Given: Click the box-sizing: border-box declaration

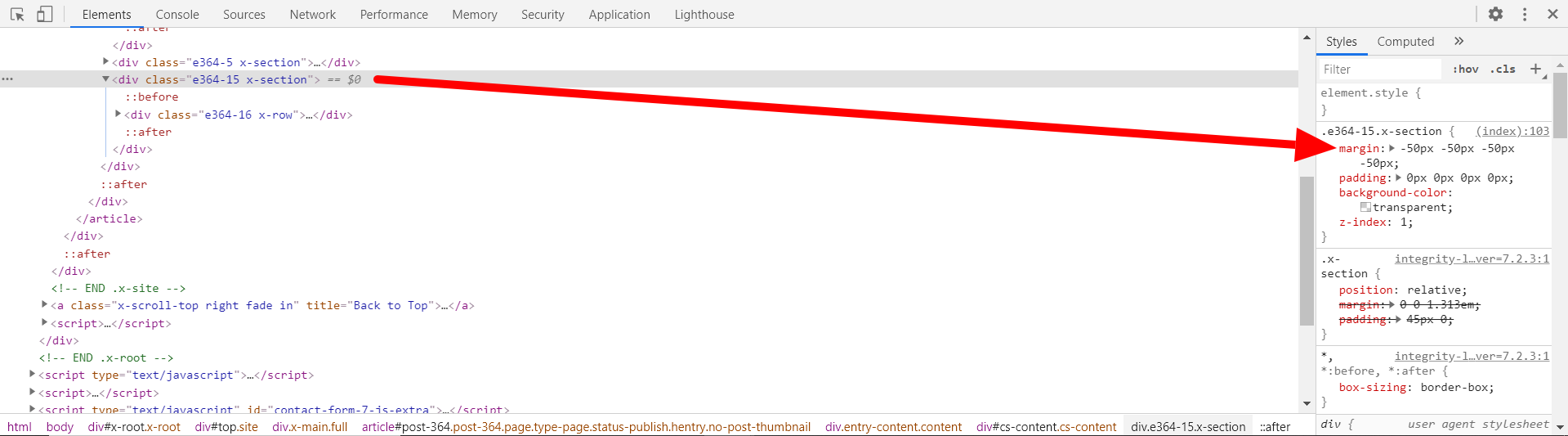Looking at the screenshot, I should pyautogui.click(x=1416, y=387).
